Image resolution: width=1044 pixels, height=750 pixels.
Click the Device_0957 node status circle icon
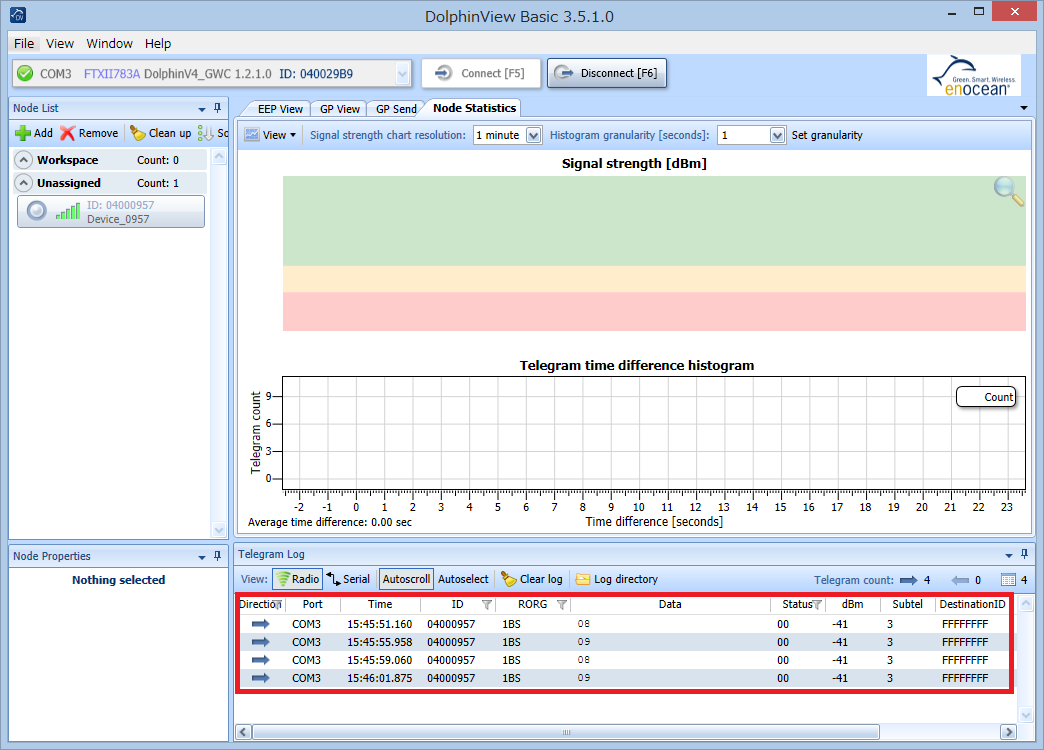point(37,211)
